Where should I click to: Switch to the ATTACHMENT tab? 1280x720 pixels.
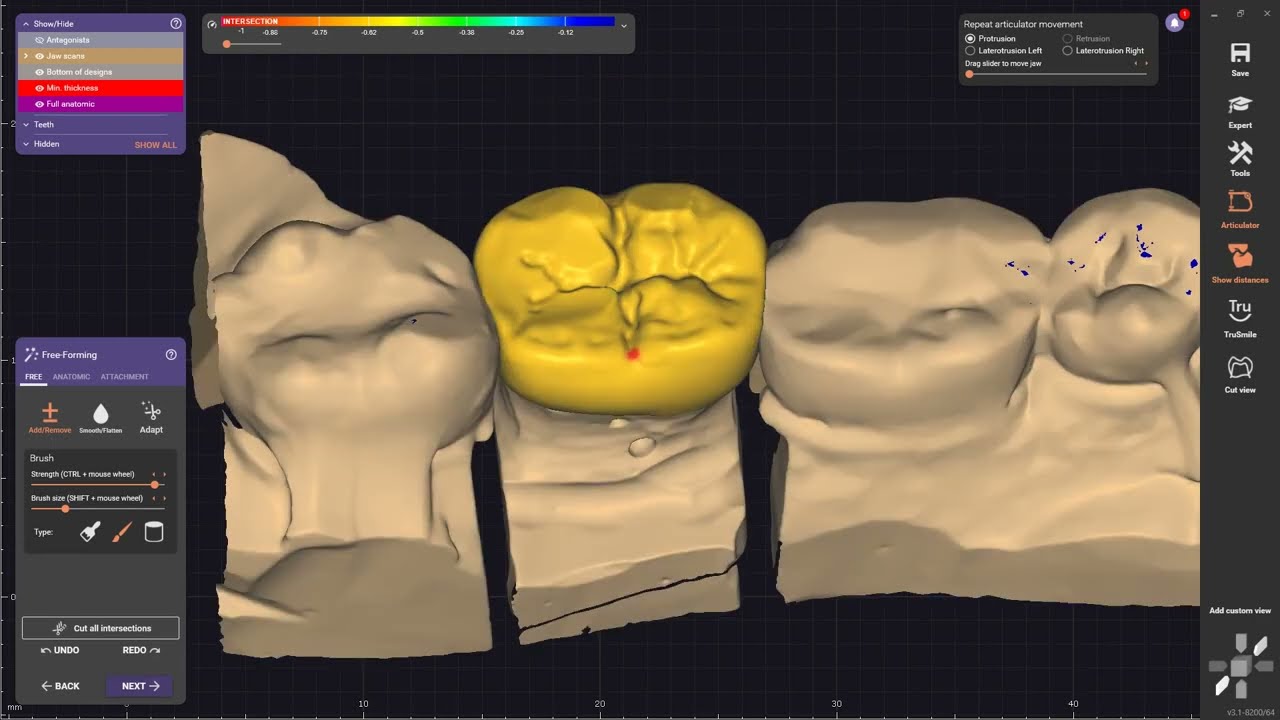(124, 377)
